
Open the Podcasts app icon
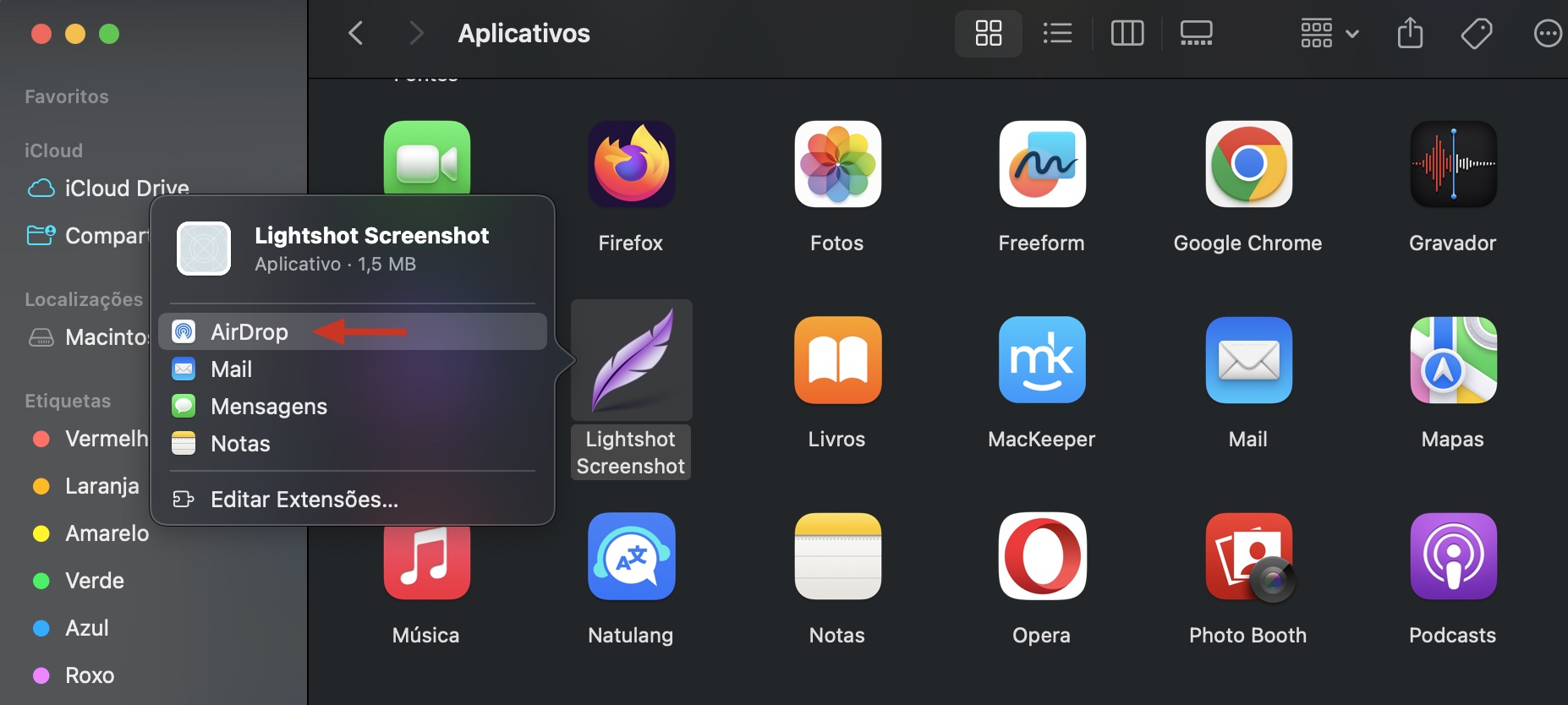point(1454,556)
